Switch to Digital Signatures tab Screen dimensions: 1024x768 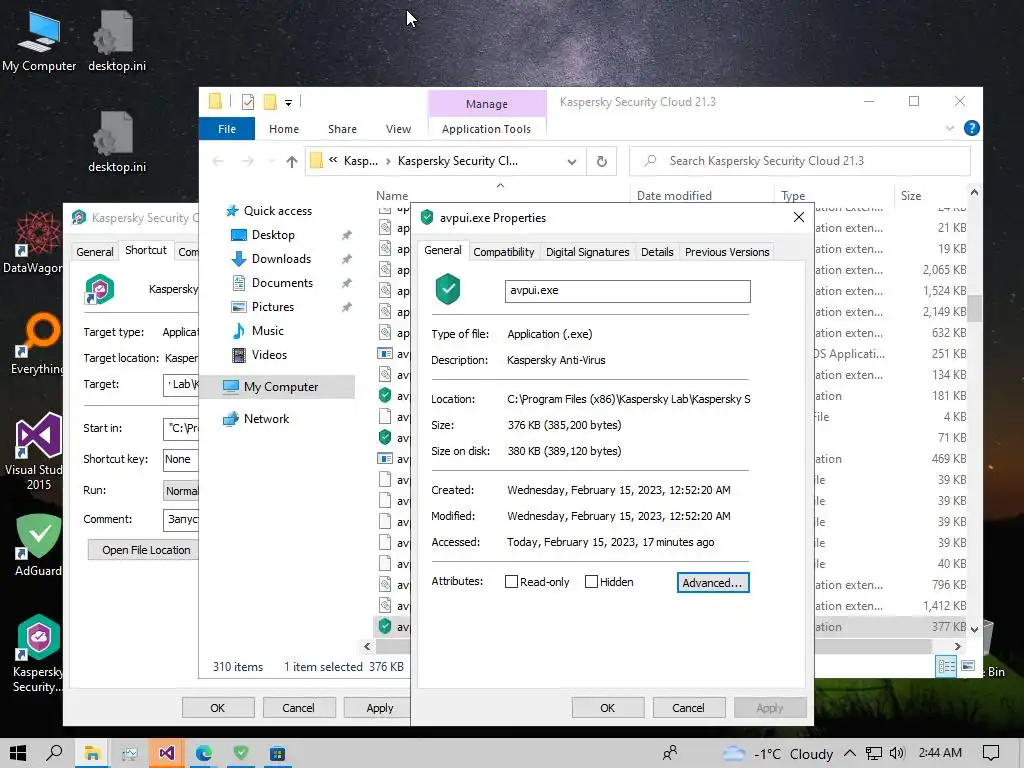click(x=587, y=252)
